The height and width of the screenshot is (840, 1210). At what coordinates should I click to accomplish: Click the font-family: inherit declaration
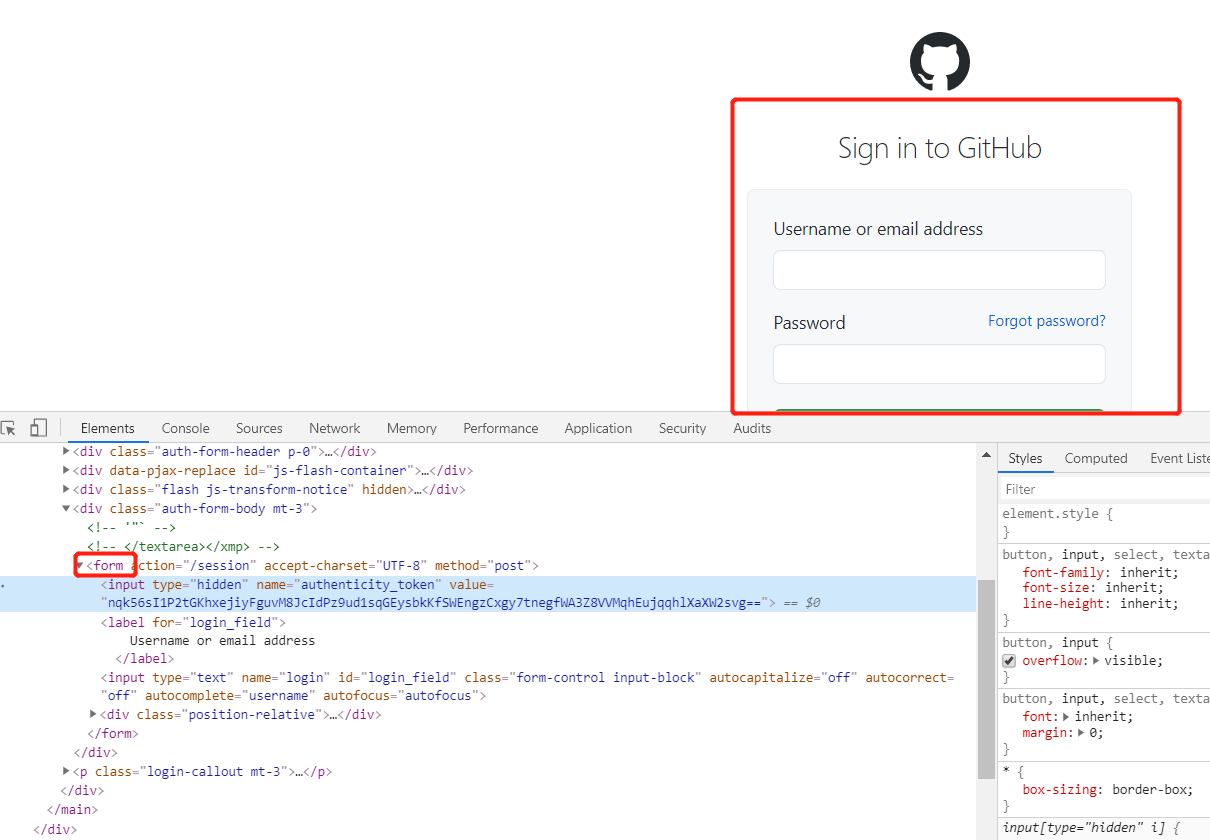pyautogui.click(x=1101, y=573)
